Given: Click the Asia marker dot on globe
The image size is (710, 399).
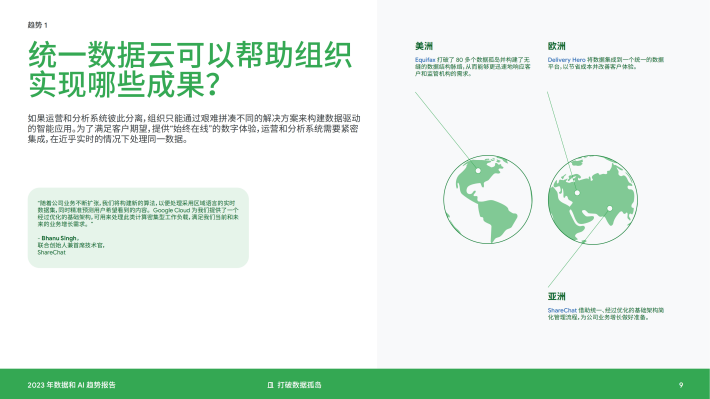Looking at the screenshot, I should (x=609, y=208).
